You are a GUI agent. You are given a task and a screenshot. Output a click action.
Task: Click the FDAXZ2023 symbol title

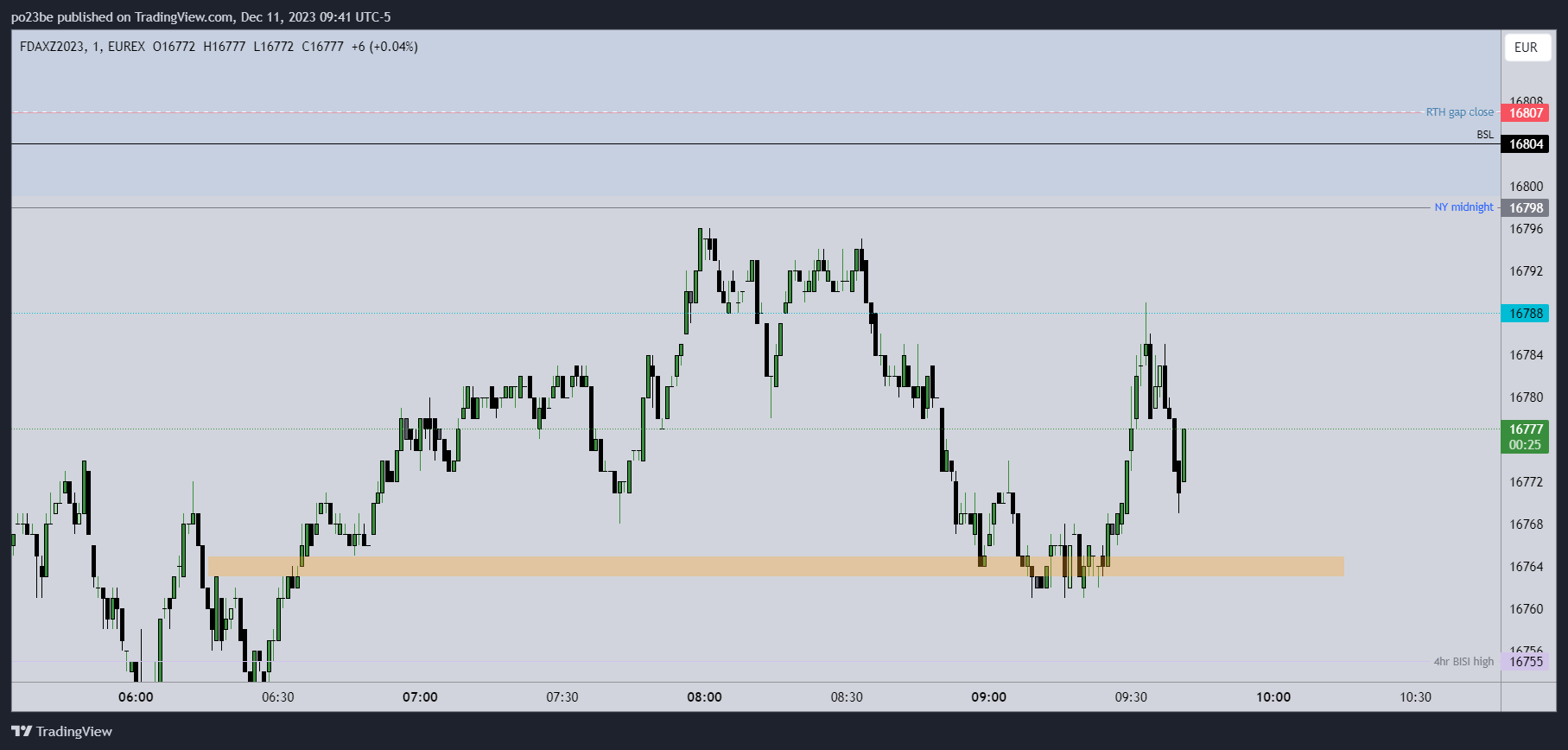click(x=53, y=47)
